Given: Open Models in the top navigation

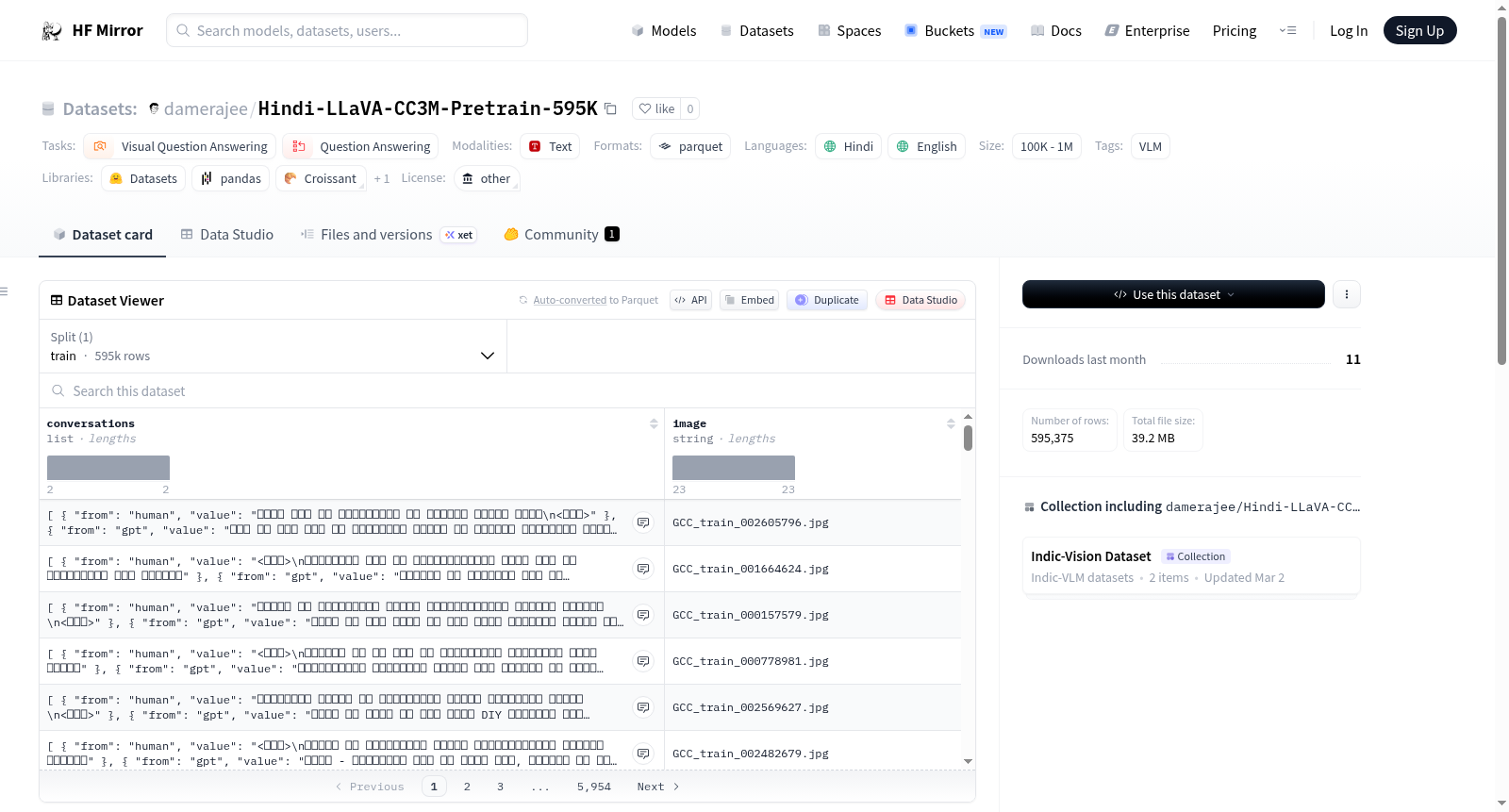Looking at the screenshot, I should coord(664,31).
